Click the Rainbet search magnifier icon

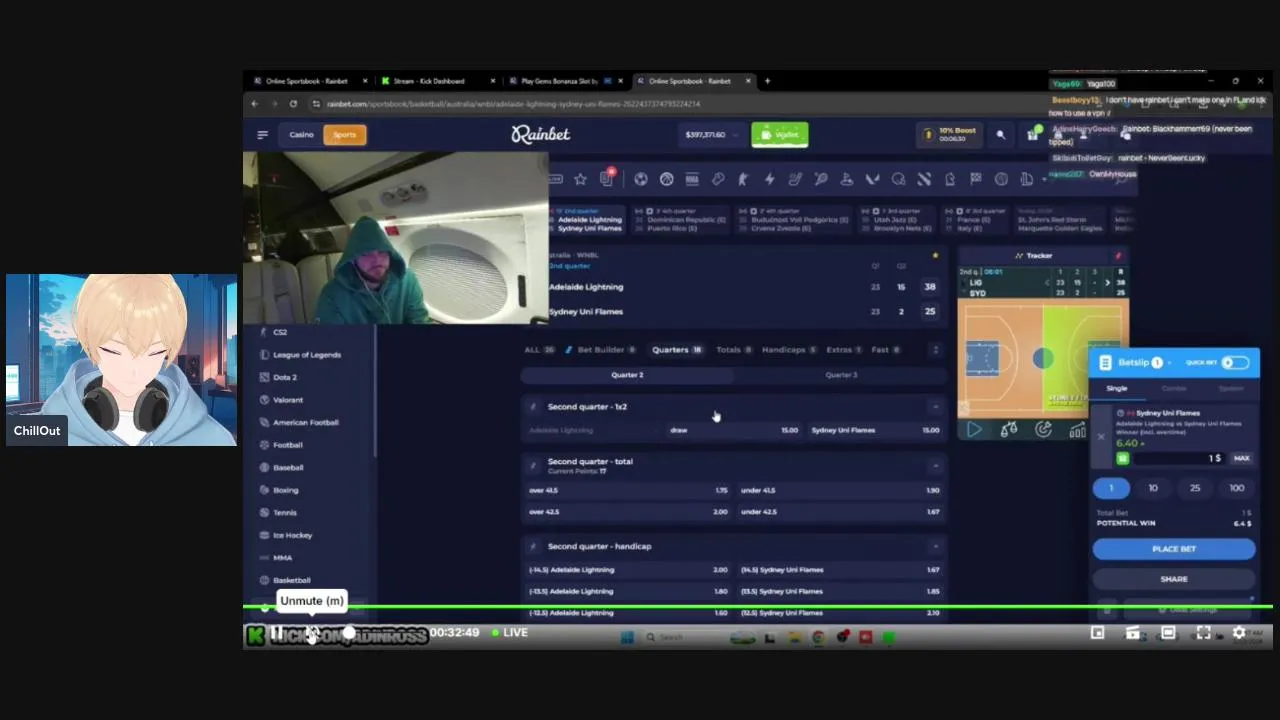click(1000, 135)
